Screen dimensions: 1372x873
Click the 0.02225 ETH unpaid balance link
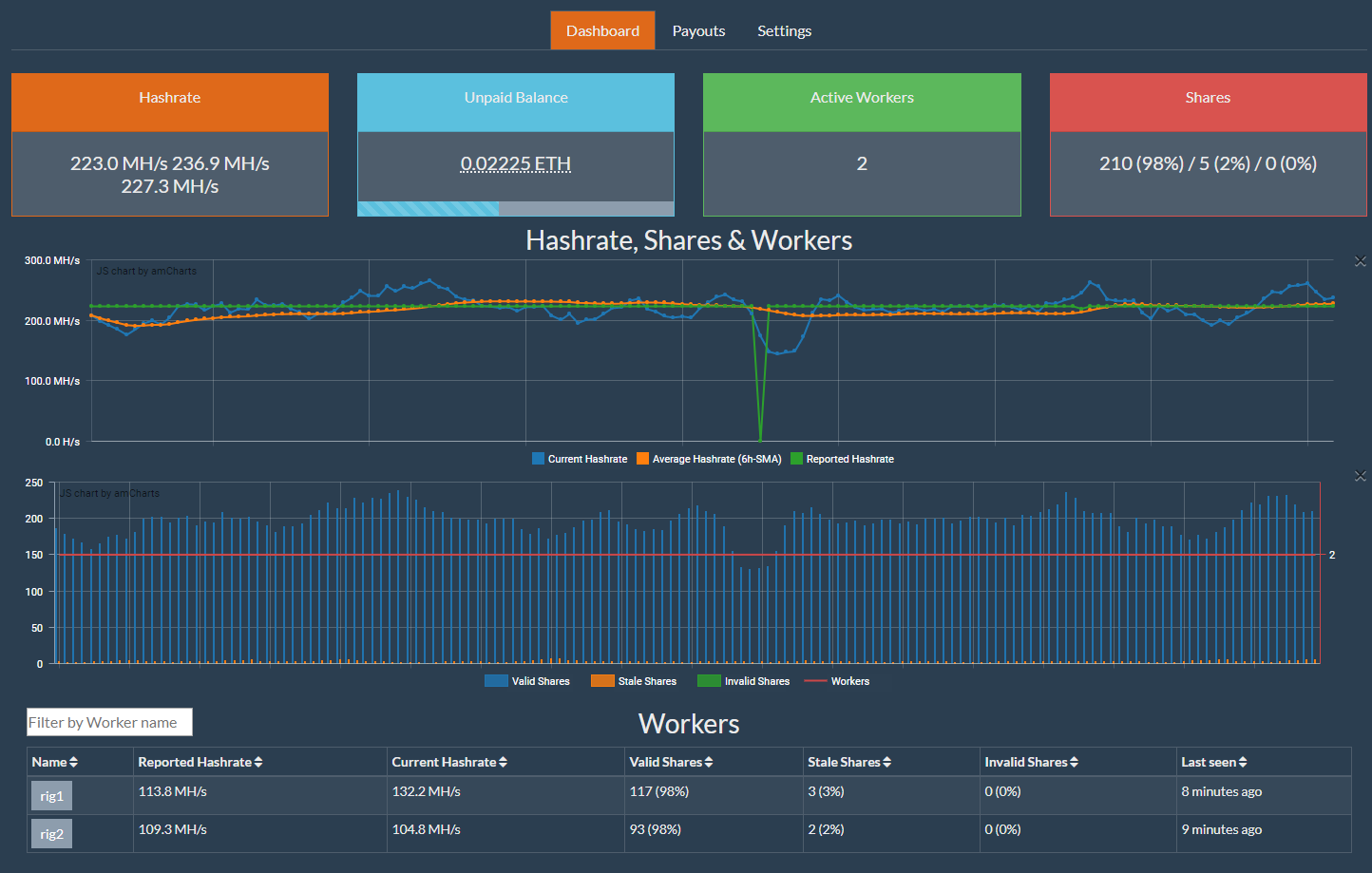tap(516, 163)
